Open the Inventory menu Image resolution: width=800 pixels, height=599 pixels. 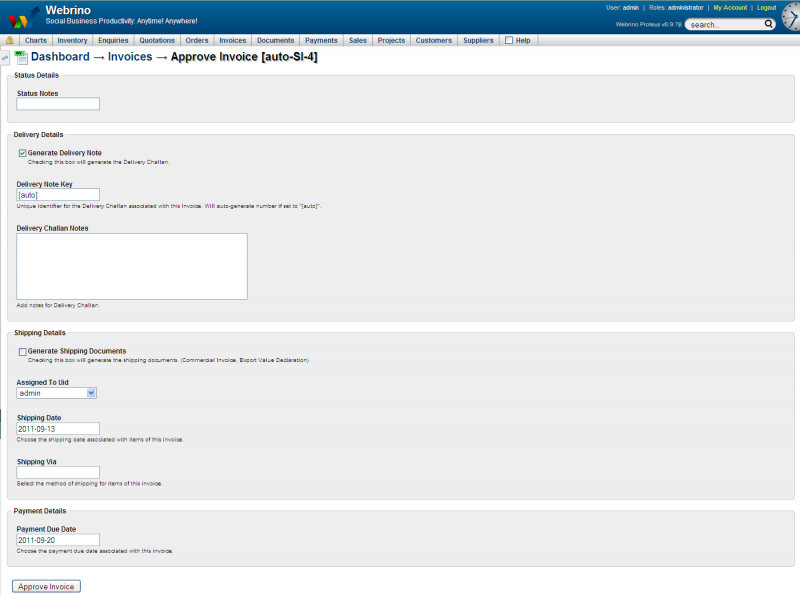(x=72, y=41)
